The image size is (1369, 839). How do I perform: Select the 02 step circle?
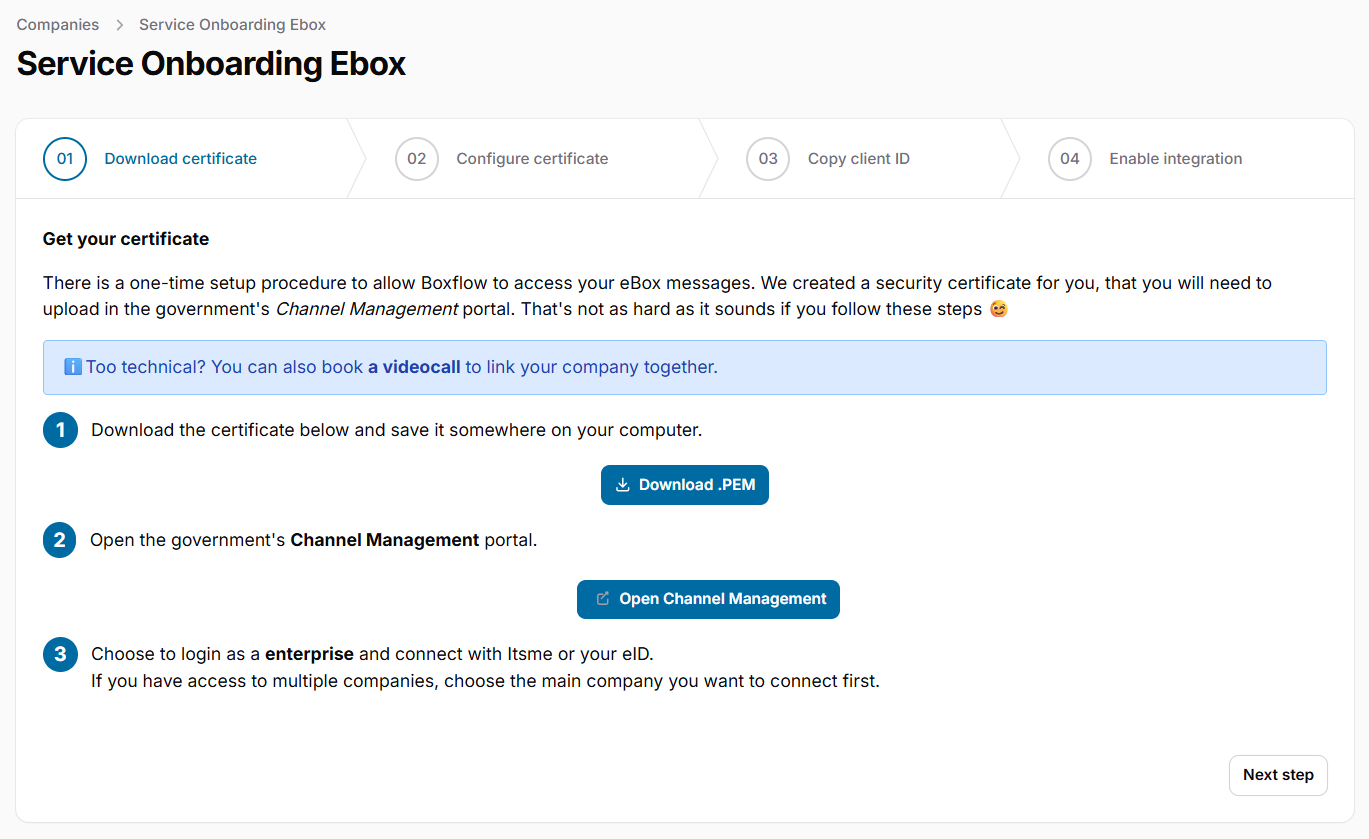(x=417, y=159)
